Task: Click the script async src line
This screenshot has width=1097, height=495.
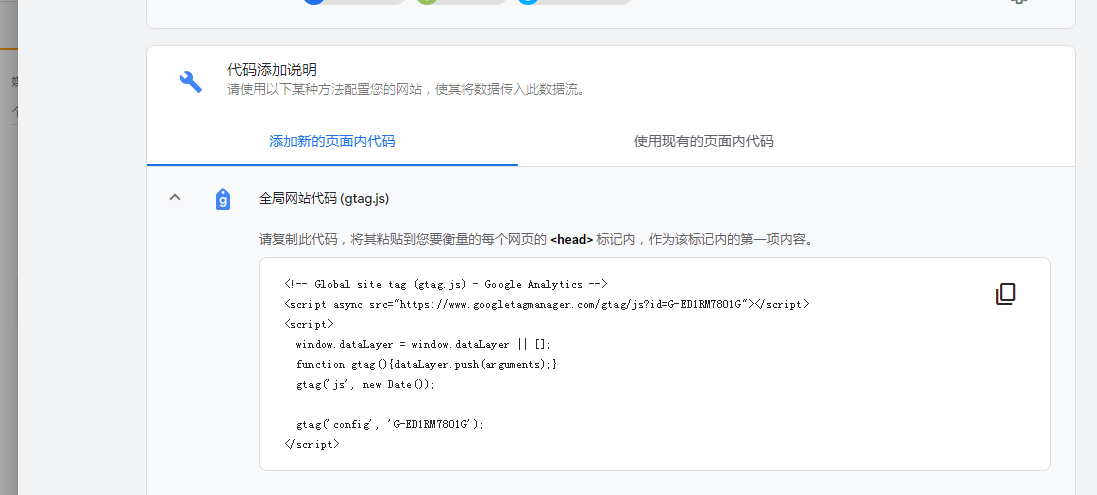Action: tap(546, 304)
